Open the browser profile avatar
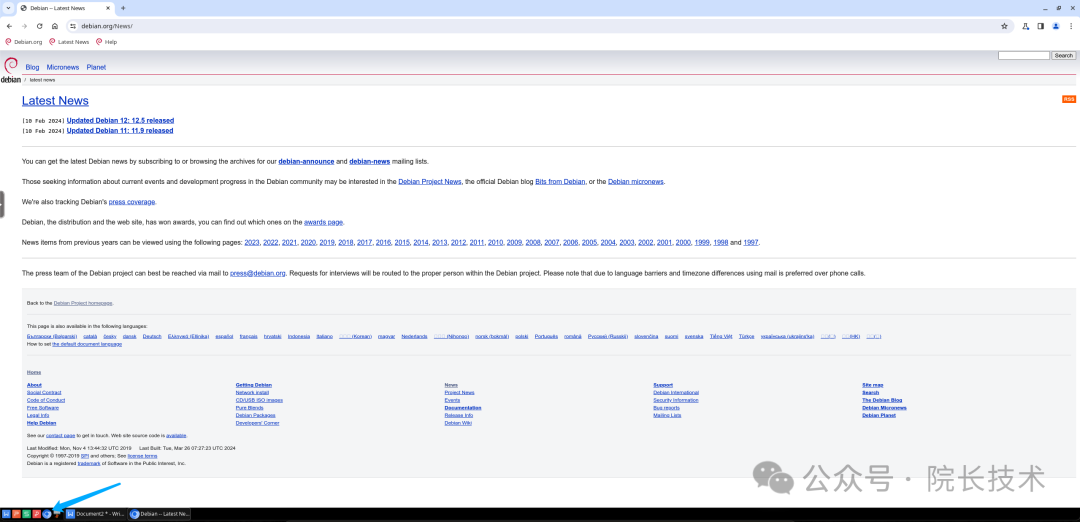The width and height of the screenshot is (1080, 522). 1056,26
